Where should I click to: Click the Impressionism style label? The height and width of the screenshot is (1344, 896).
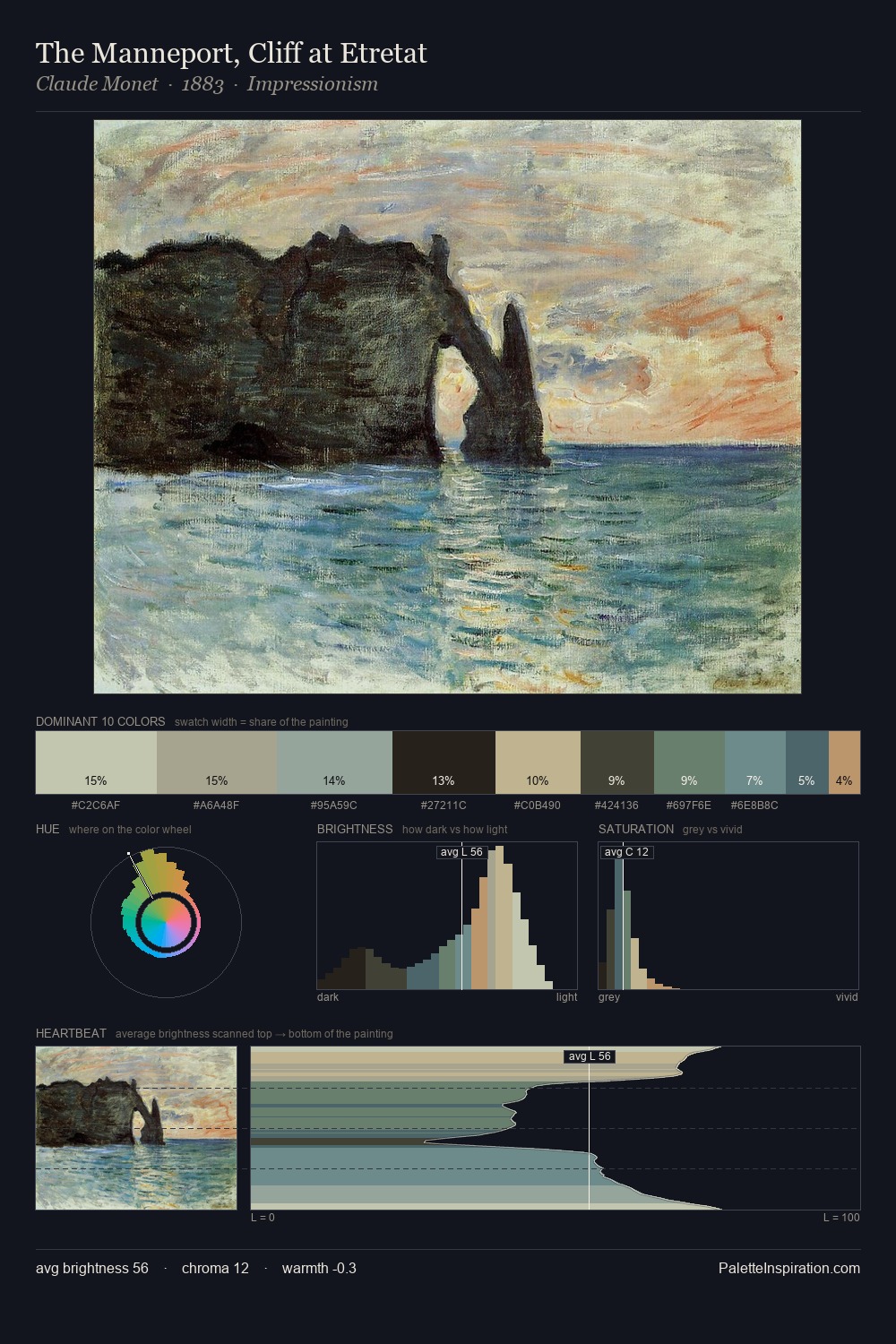(x=313, y=84)
